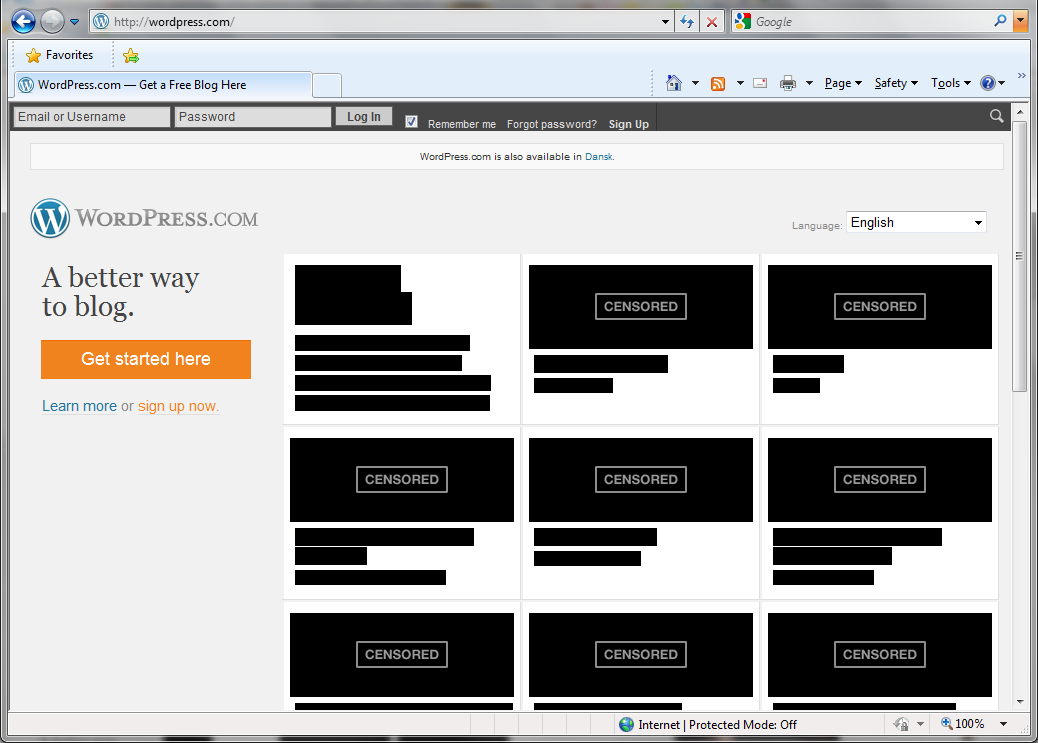Click the Google search provider icon
The height and width of the screenshot is (743, 1038).
click(x=743, y=22)
